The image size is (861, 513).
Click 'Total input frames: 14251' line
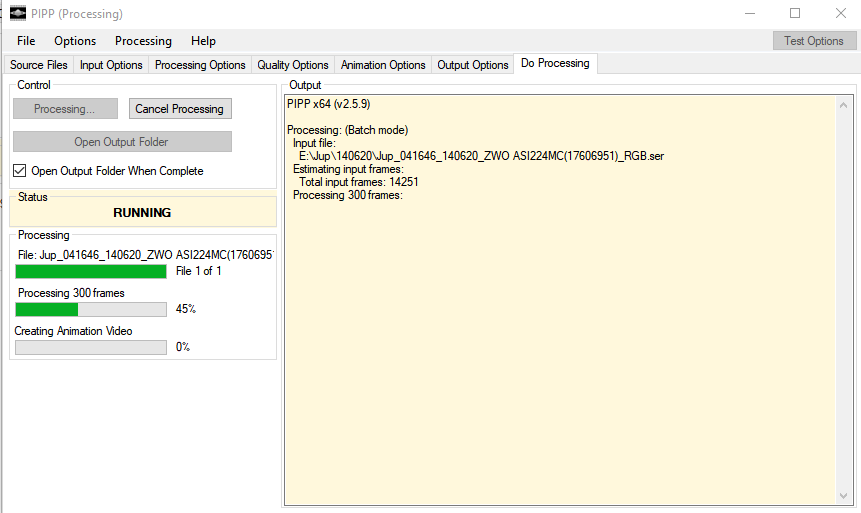point(359,182)
